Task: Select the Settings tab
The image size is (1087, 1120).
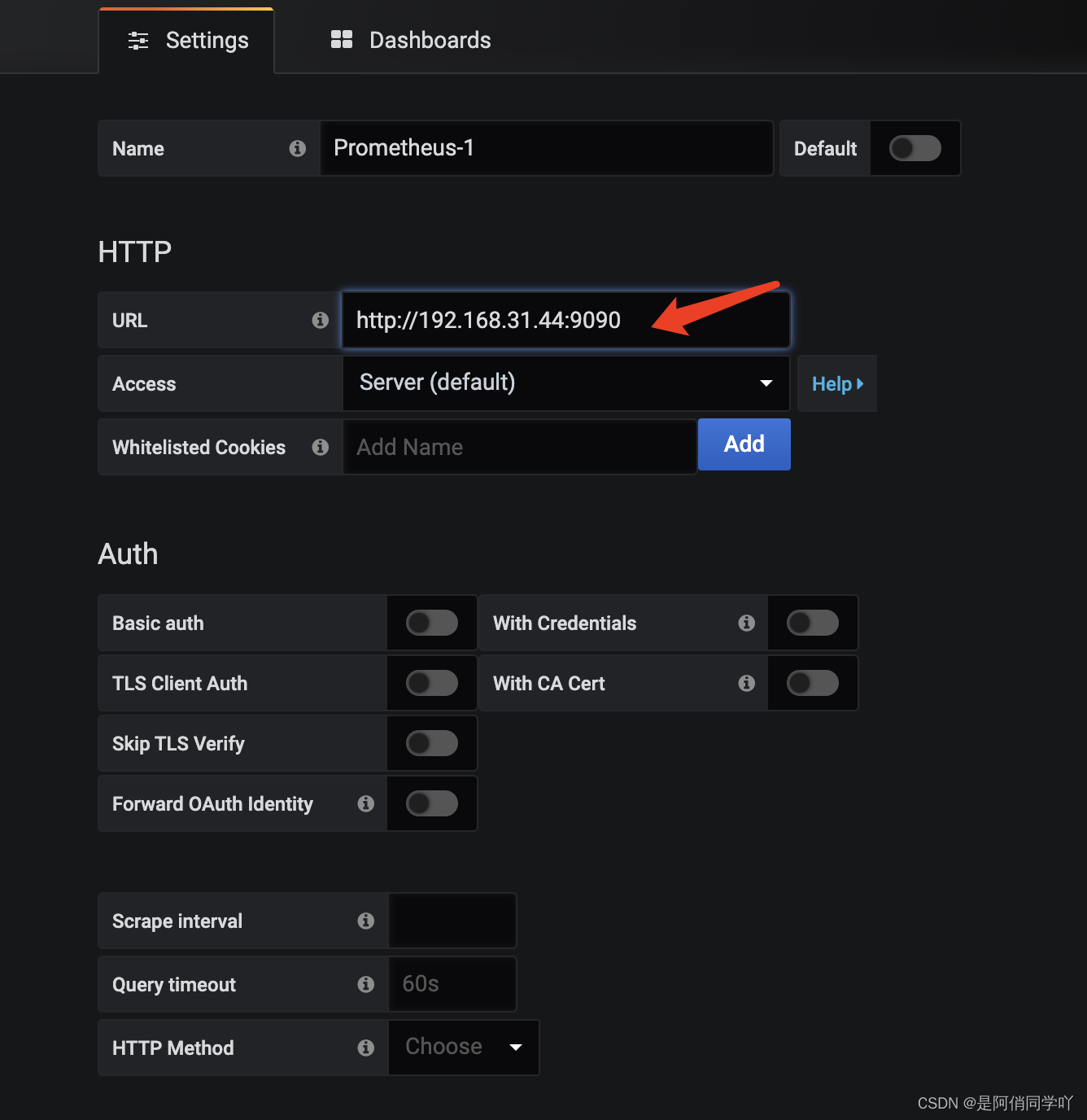Action: point(187,41)
